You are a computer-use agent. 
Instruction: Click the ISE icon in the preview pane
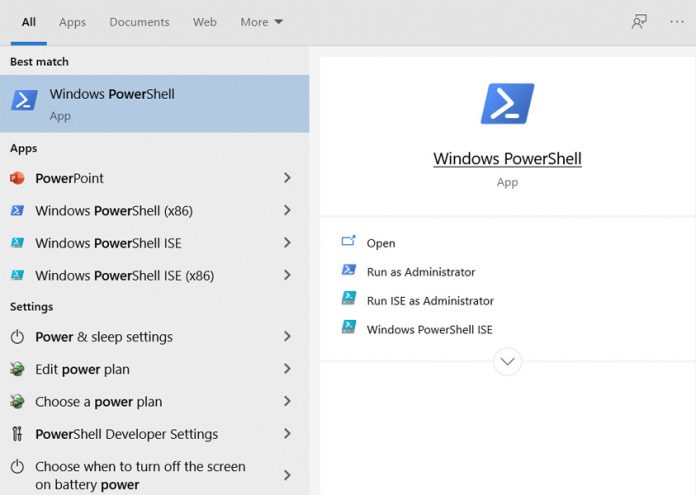[x=348, y=327]
